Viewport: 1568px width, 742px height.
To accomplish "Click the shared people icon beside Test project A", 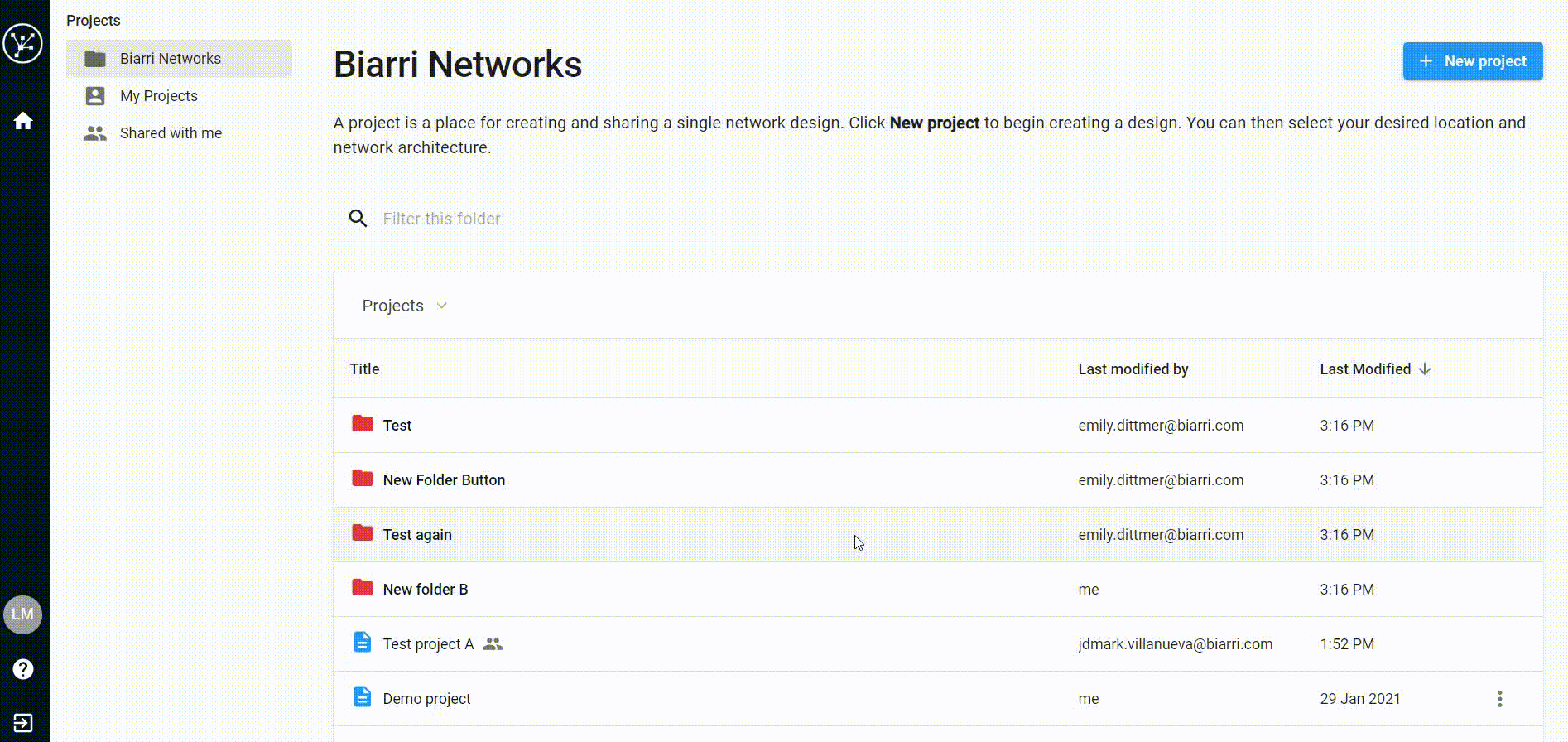I will (x=493, y=643).
